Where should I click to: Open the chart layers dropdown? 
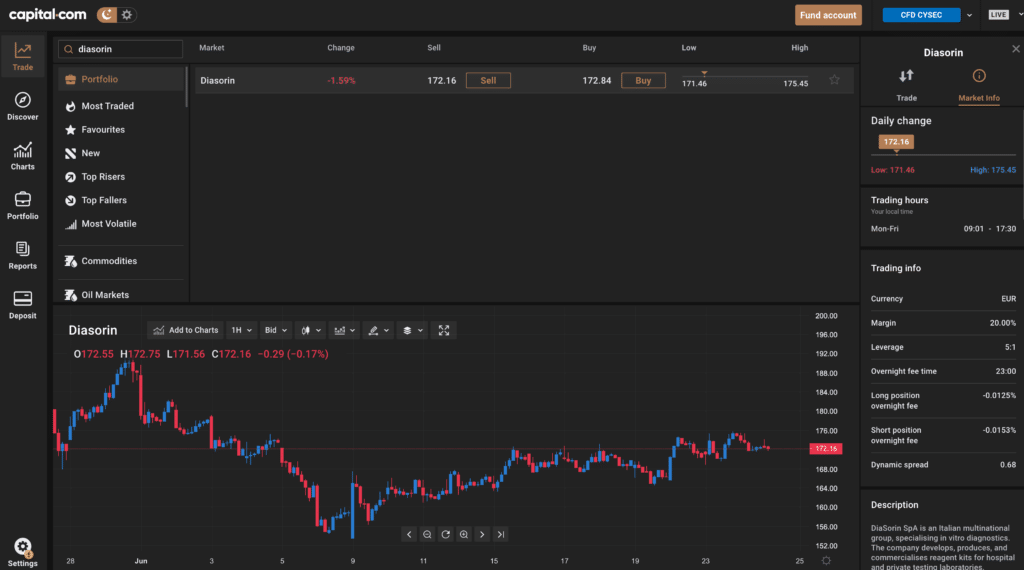point(413,330)
